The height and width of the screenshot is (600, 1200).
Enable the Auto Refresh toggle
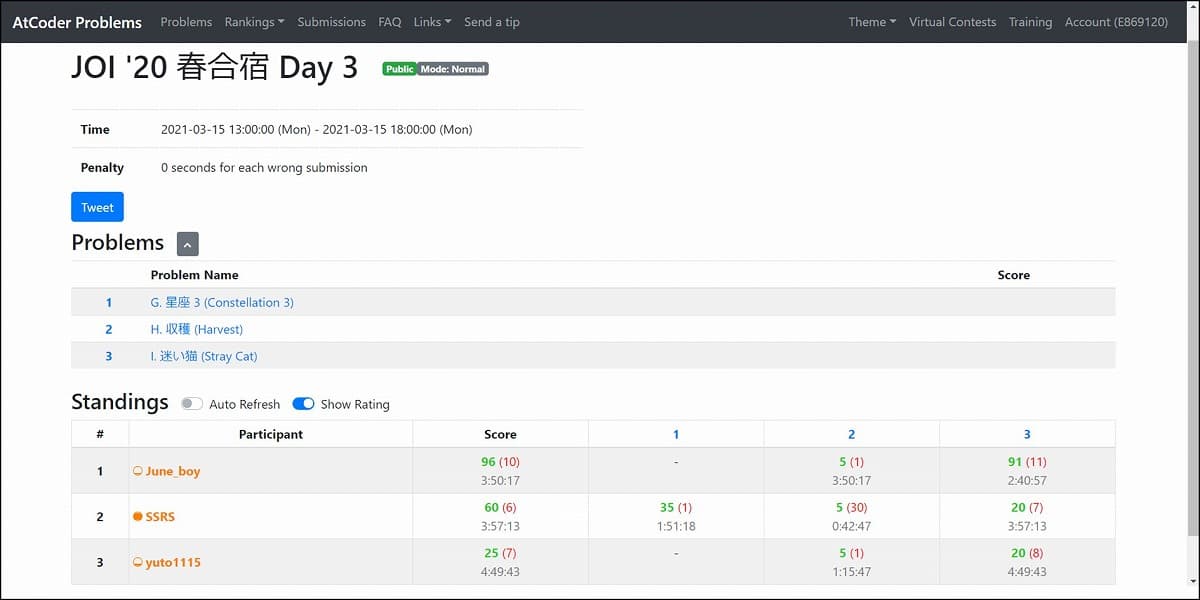pos(192,404)
